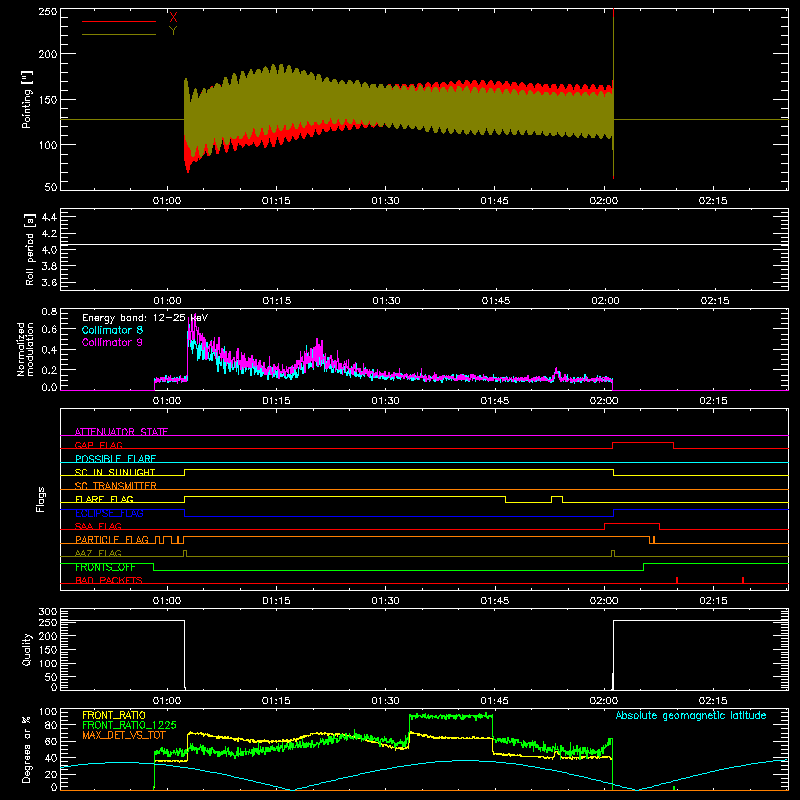Click the SAA_FLAG label
800x800 pixels.
click(x=98, y=526)
